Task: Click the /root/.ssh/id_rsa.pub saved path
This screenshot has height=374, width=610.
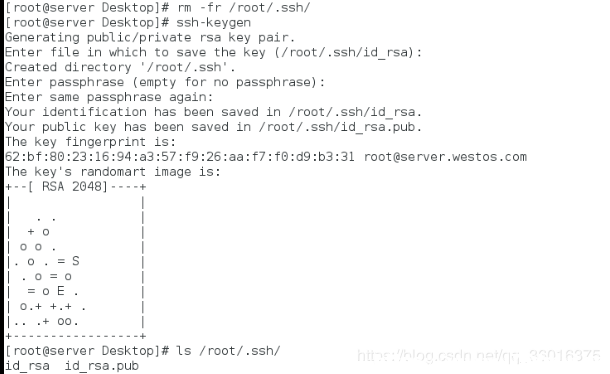Action: pyautogui.click(x=340, y=127)
